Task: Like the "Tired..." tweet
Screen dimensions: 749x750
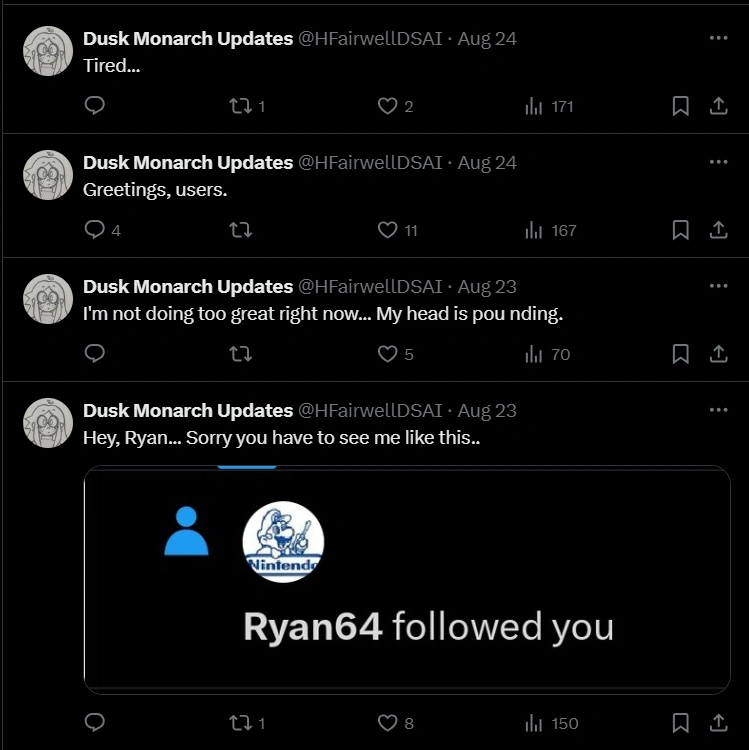Action: [388, 106]
